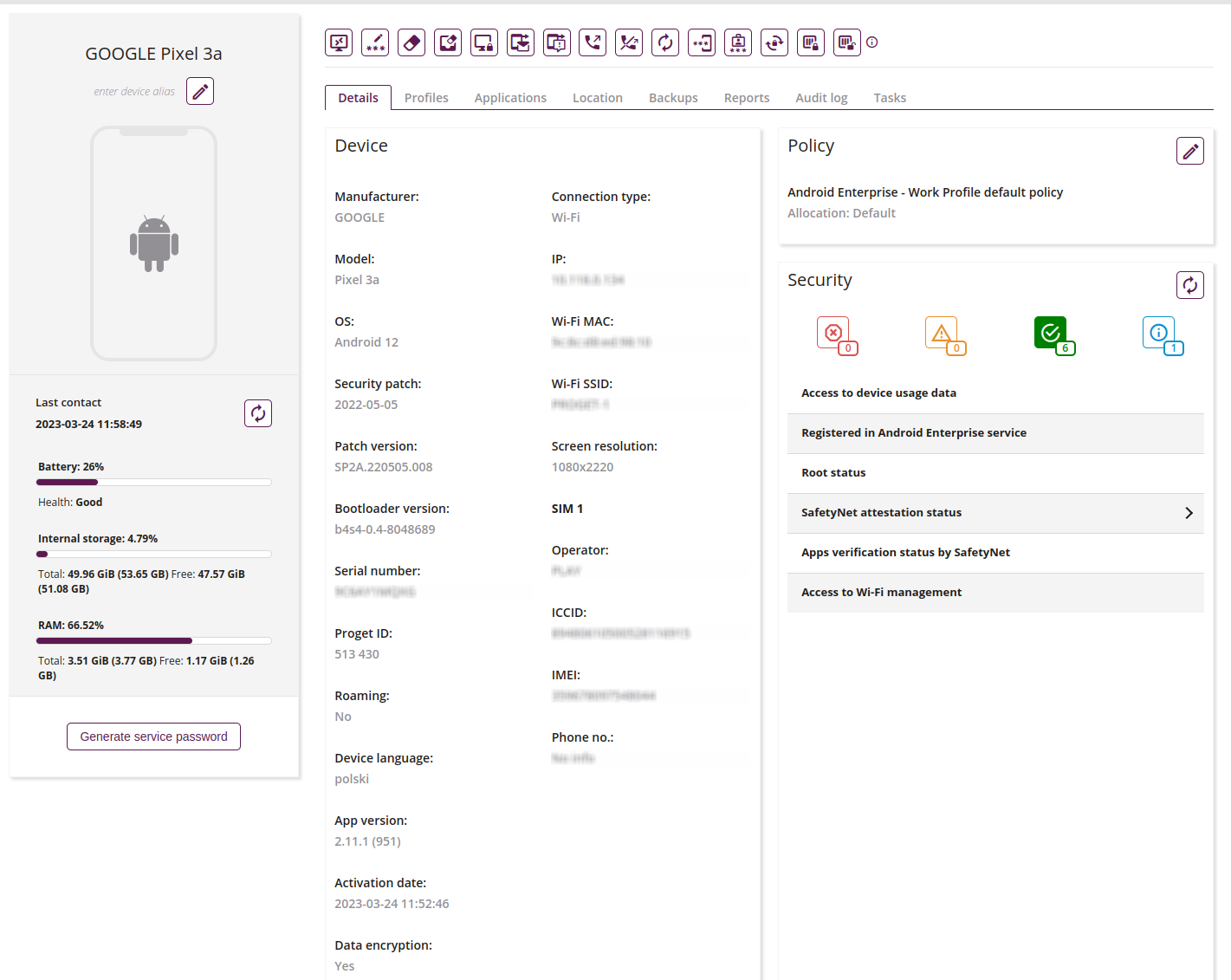Image resolution: width=1231 pixels, height=980 pixels.
Task: Click the rotating arrow with lock icon
Action: [x=774, y=42]
